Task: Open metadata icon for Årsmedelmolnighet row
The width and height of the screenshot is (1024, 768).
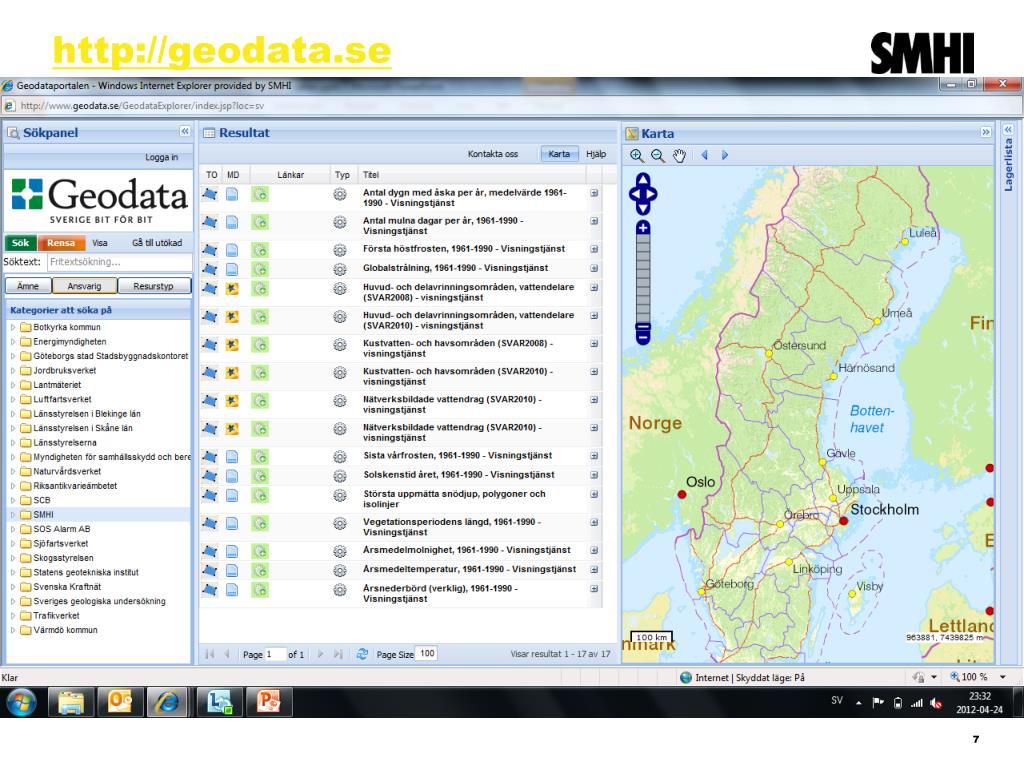Action: pyautogui.click(x=232, y=551)
